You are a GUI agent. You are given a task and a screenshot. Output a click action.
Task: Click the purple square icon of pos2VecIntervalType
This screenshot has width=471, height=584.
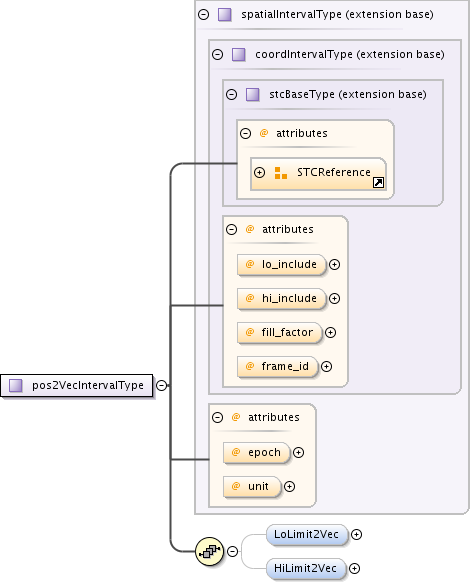(x=16, y=385)
